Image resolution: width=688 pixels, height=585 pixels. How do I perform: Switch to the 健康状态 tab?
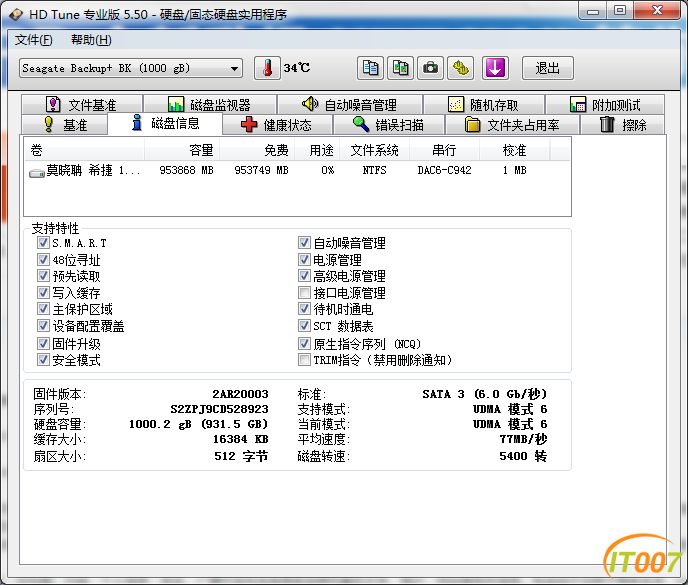277,125
